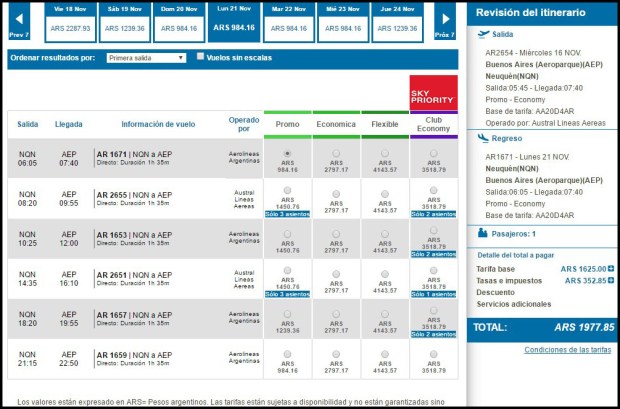Click the Jue 24 Nov date tab
620x409 pixels.
pyautogui.click(x=398, y=21)
